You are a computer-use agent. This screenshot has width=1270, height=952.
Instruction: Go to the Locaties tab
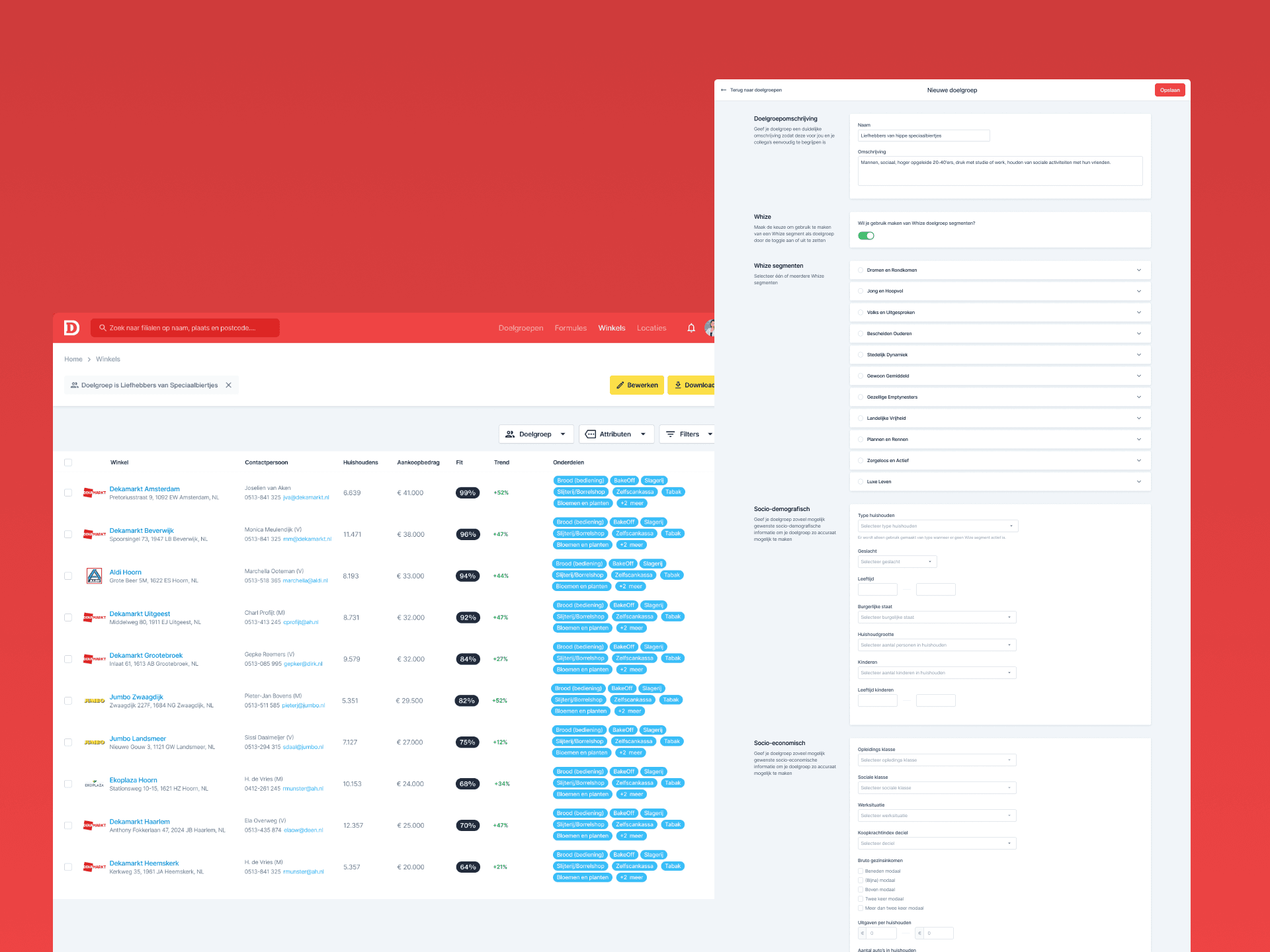(x=652, y=329)
